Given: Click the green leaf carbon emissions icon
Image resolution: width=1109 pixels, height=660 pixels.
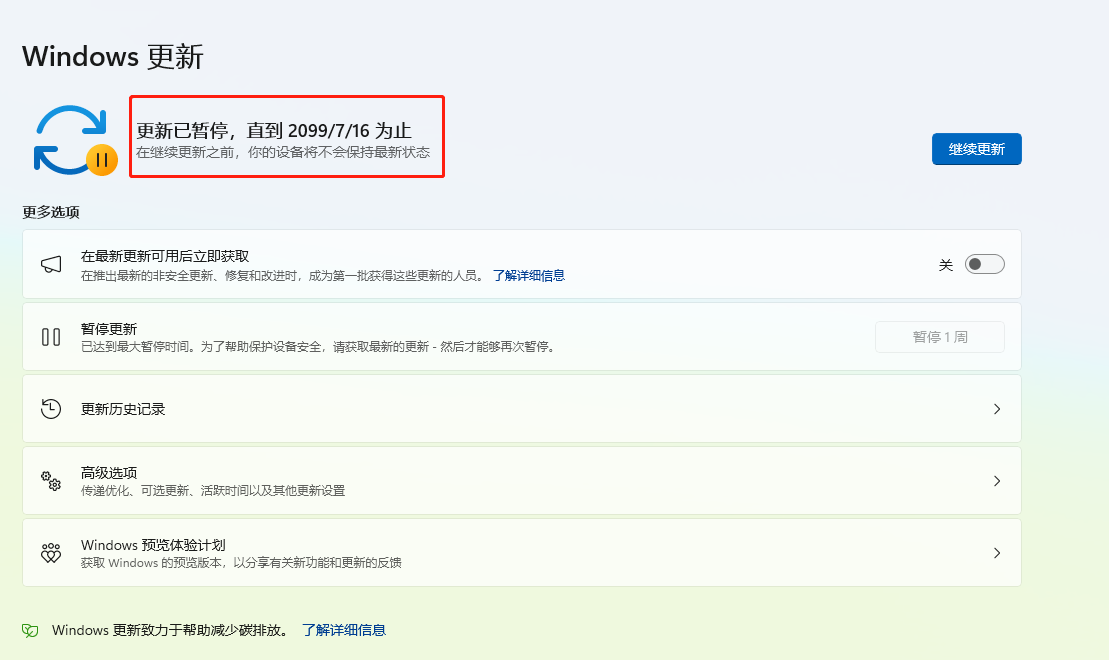Looking at the screenshot, I should (x=30, y=630).
